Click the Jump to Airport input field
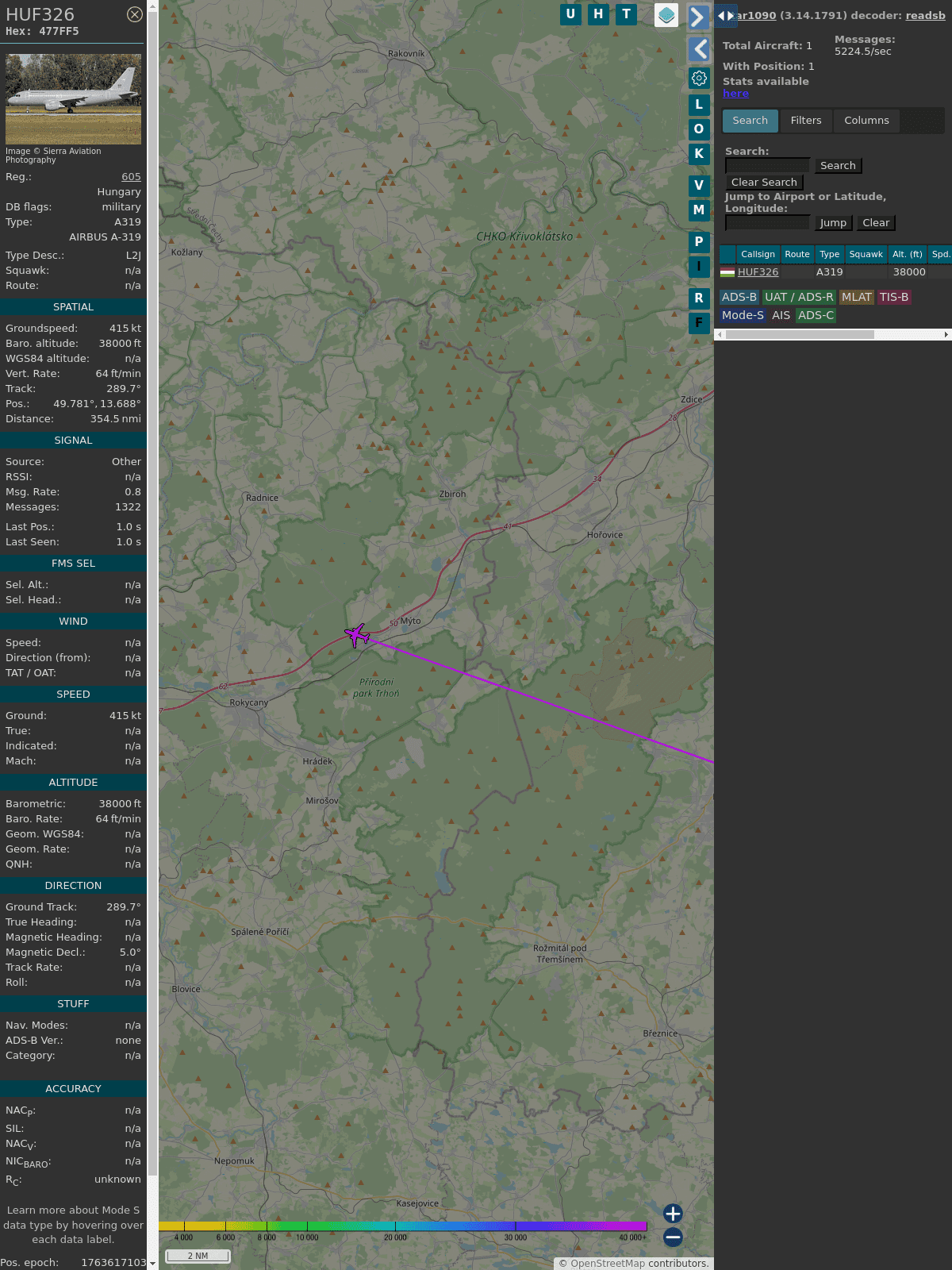Screen dimensions: 952x1270 coord(767,223)
